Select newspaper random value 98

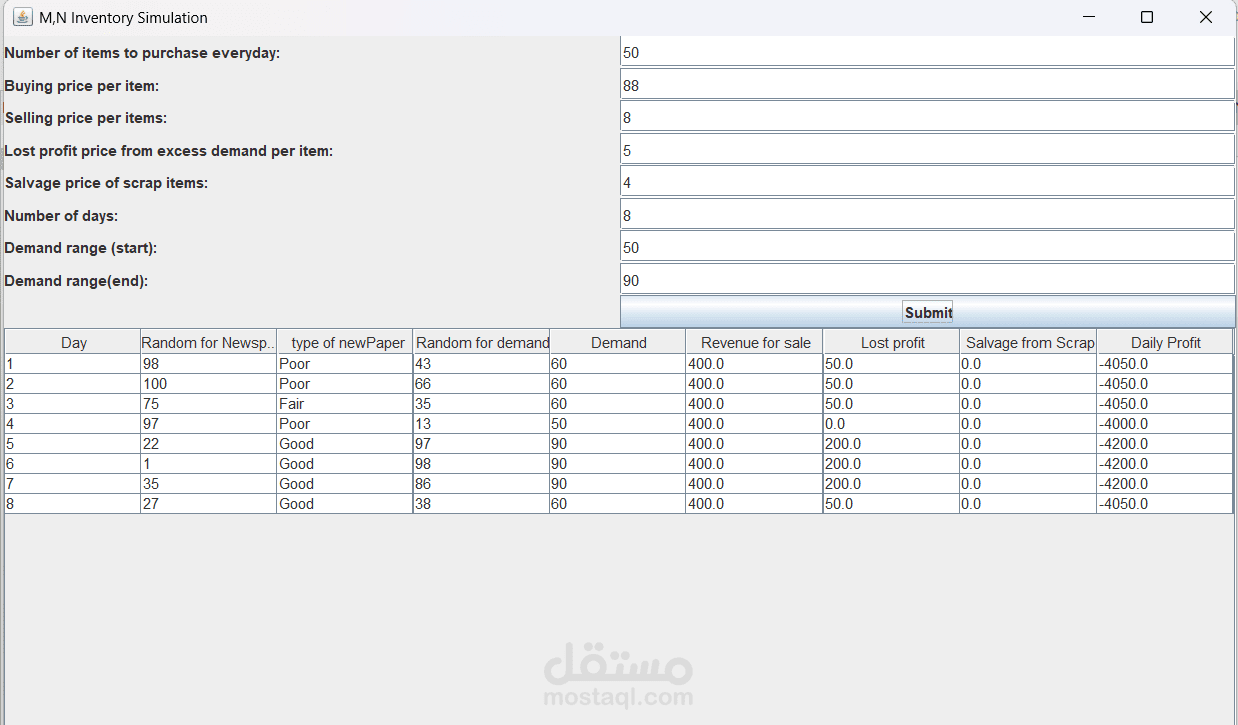click(x=209, y=364)
